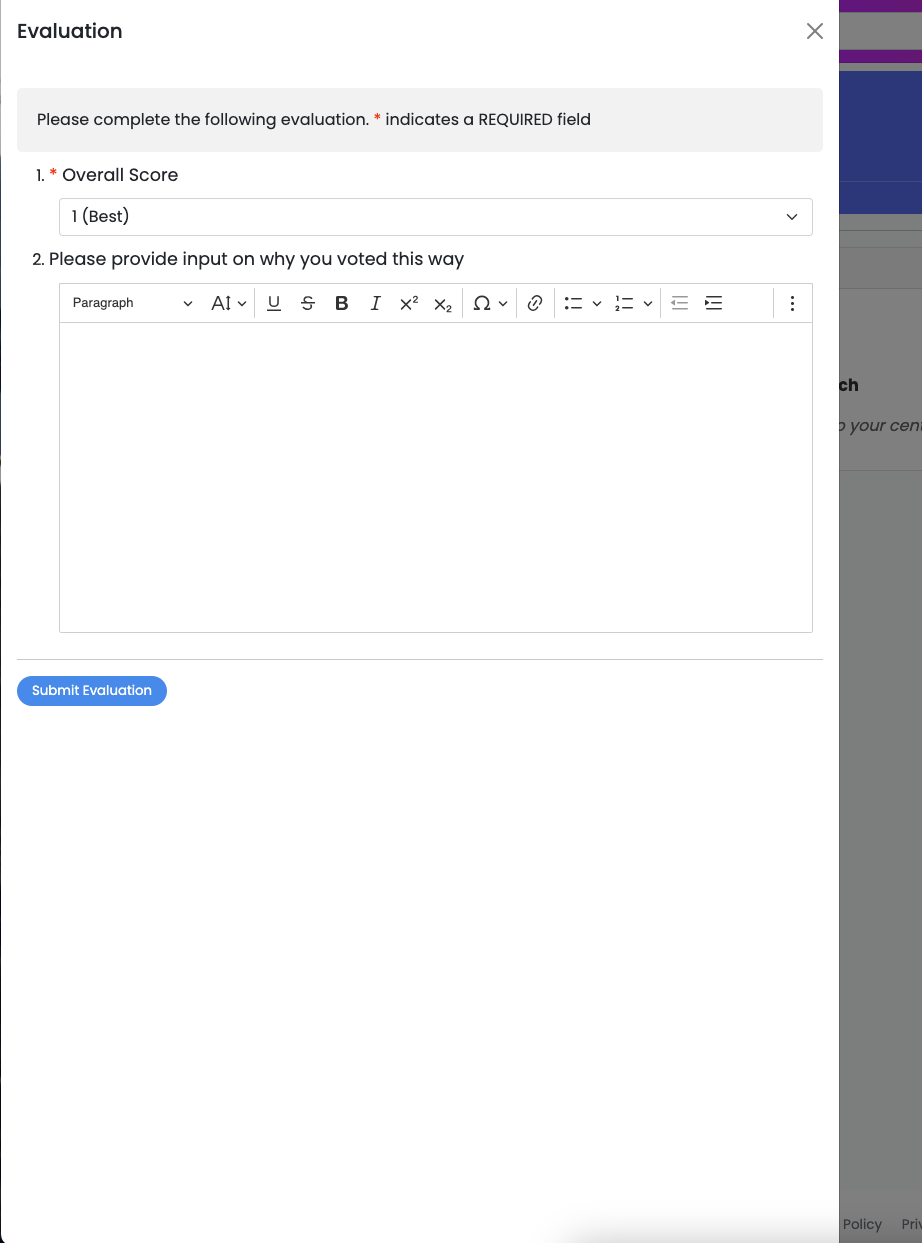Expand the bulleted list style options
This screenshot has height=1243, width=922.
pyautogui.click(x=597, y=303)
